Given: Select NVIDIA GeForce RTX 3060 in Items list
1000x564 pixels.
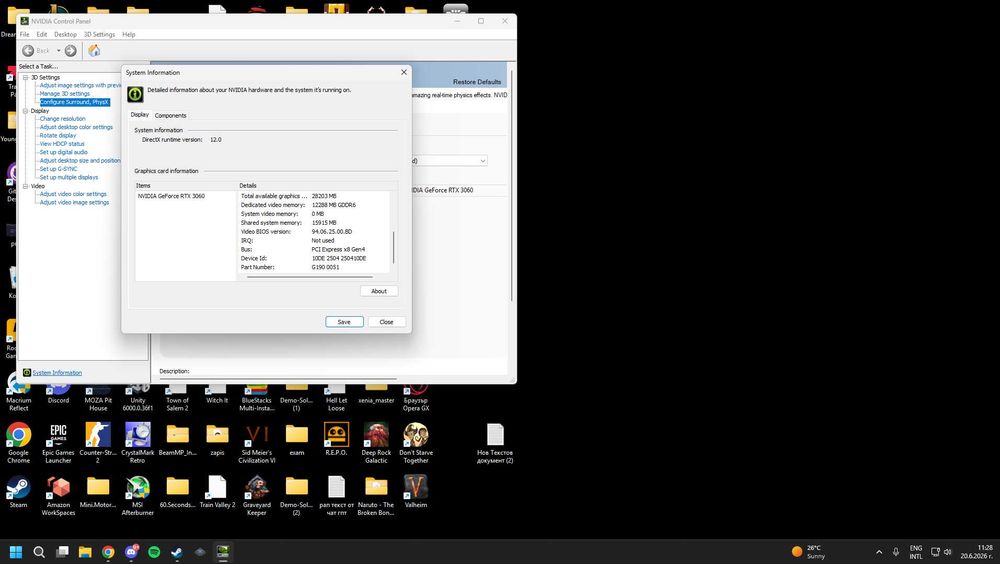Looking at the screenshot, I should [x=171, y=196].
